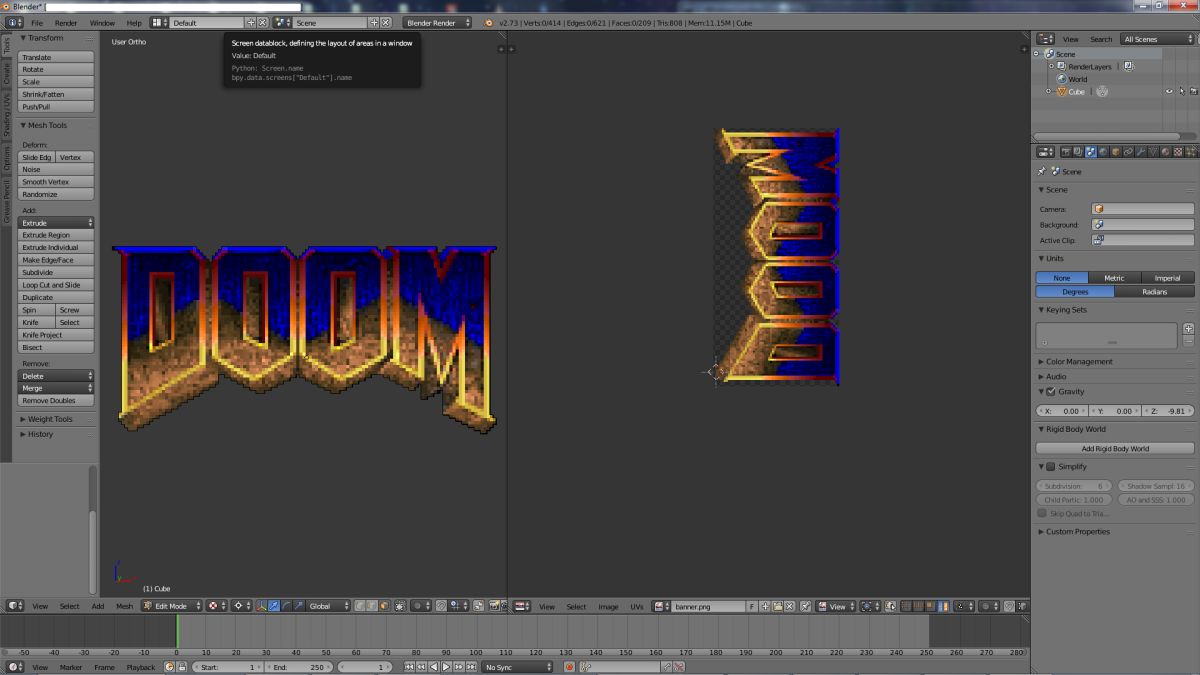Open the Window menu
This screenshot has height=675, width=1200.
[102, 22]
